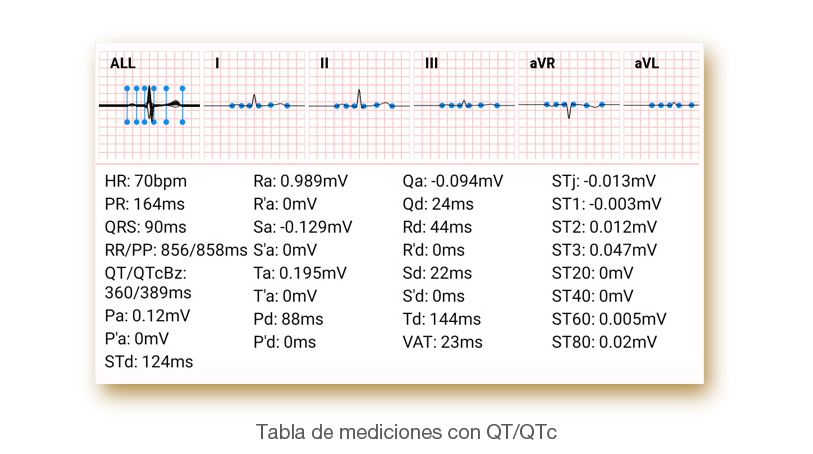Select the STj: -0.013mV entry
This screenshot has height=454, width=813.
(604, 181)
